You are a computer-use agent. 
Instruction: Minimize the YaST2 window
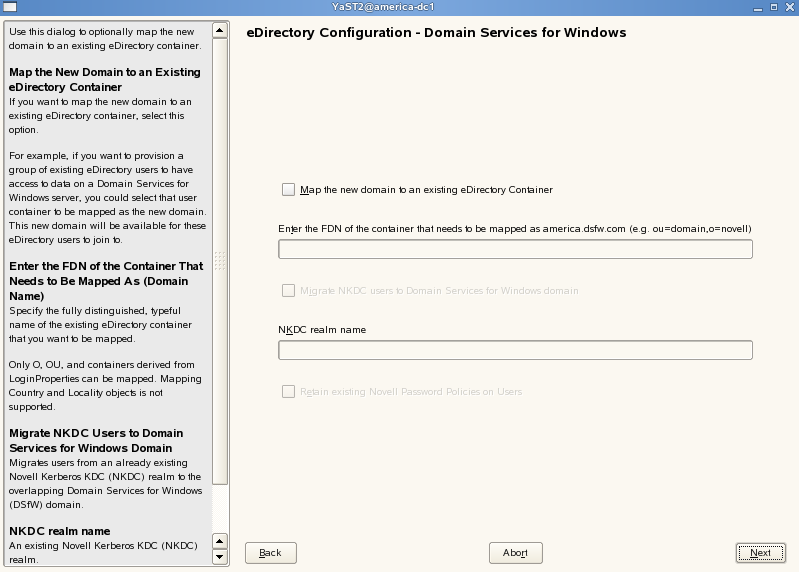pyautogui.click(x=758, y=8)
